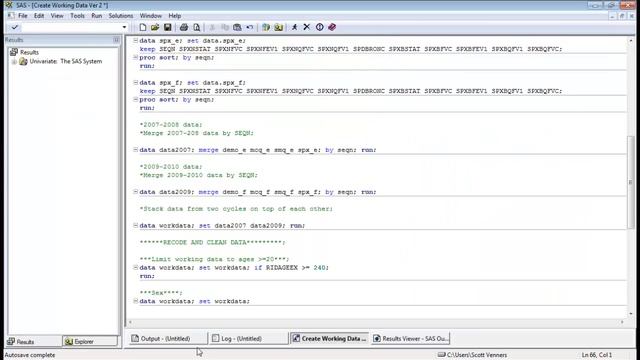This screenshot has height=360, width=640.
Task: Open the Help menu
Action: 175,16
